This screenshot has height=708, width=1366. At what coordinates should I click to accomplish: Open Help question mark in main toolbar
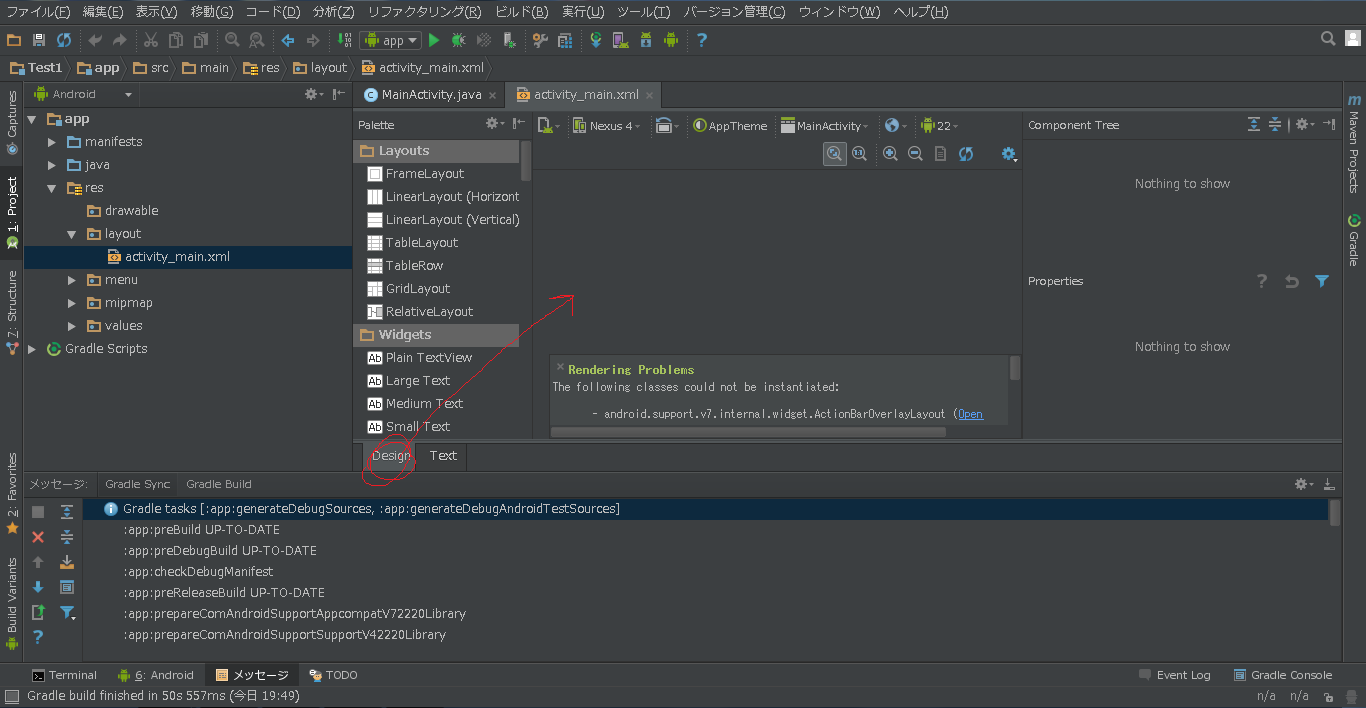click(x=702, y=40)
